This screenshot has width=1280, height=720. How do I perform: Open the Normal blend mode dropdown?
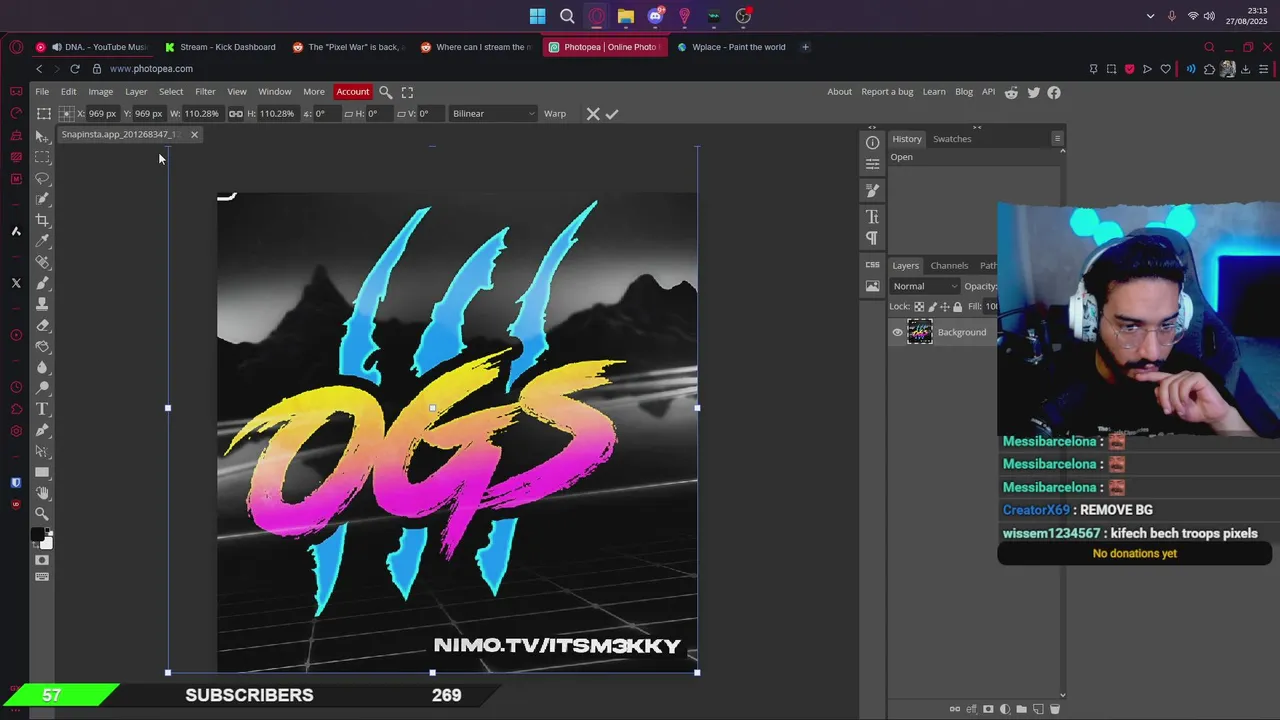tap(924, 286)
